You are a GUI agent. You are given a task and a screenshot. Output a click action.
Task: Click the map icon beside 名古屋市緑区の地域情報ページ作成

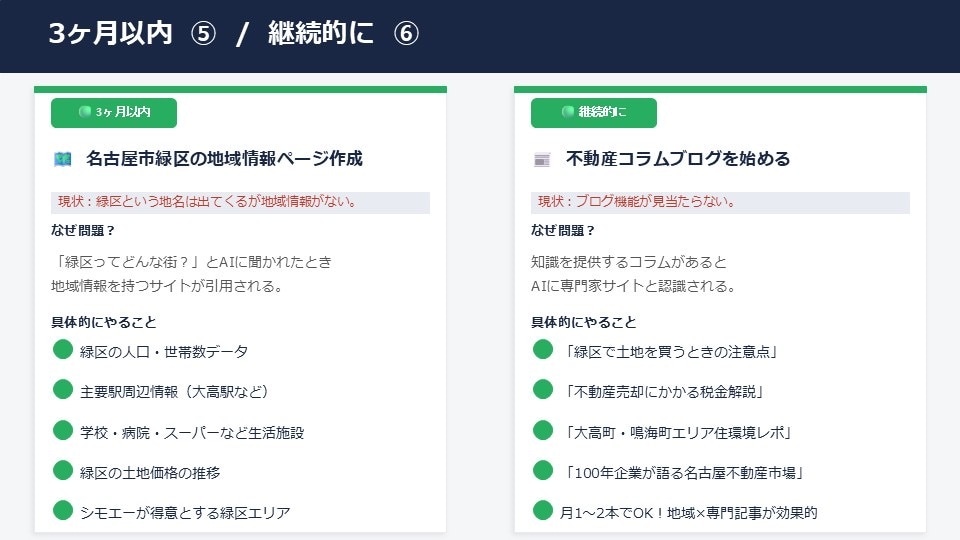[x=62, y=159]
